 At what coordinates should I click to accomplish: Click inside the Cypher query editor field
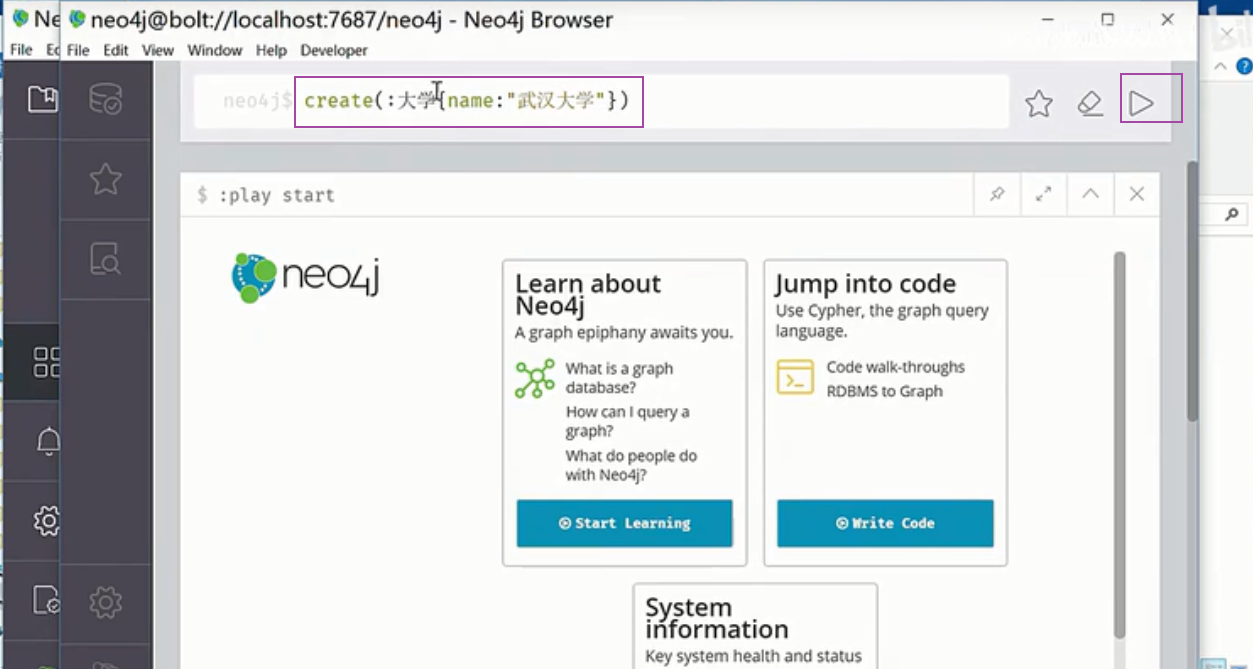point(700,100)
